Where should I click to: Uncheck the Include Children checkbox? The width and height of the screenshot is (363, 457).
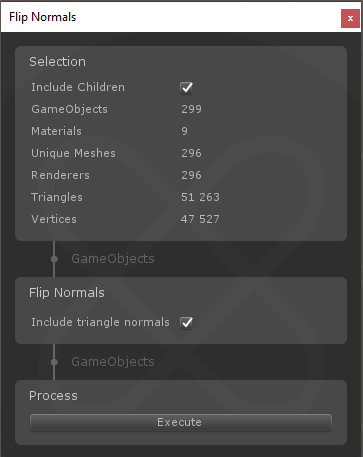(x=186, y=88)
